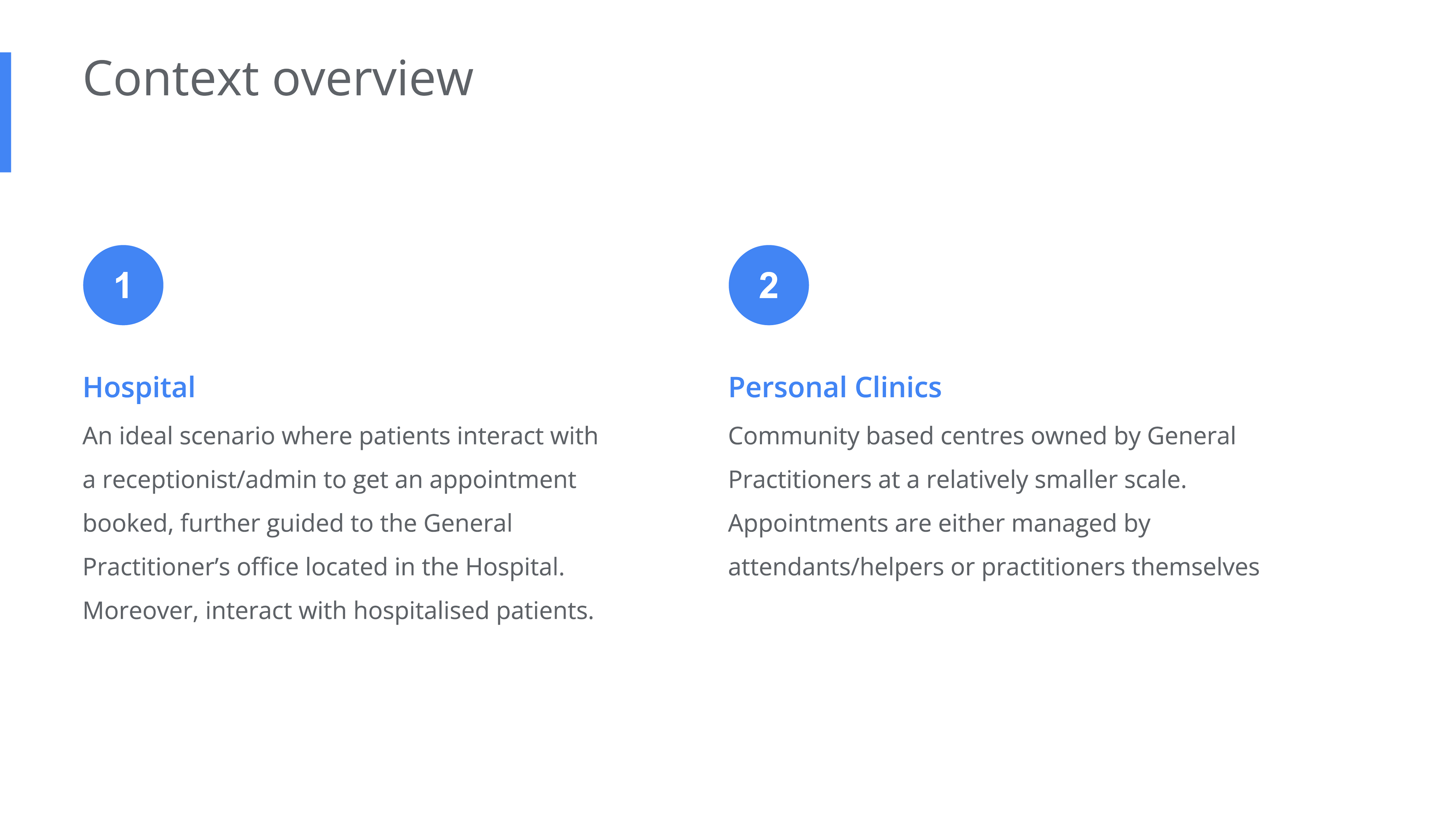Click the line starting 'An ideal scenario'
Image resolution: width=1456 pixels, height=819 pixels.
click(x=340, y=436)
